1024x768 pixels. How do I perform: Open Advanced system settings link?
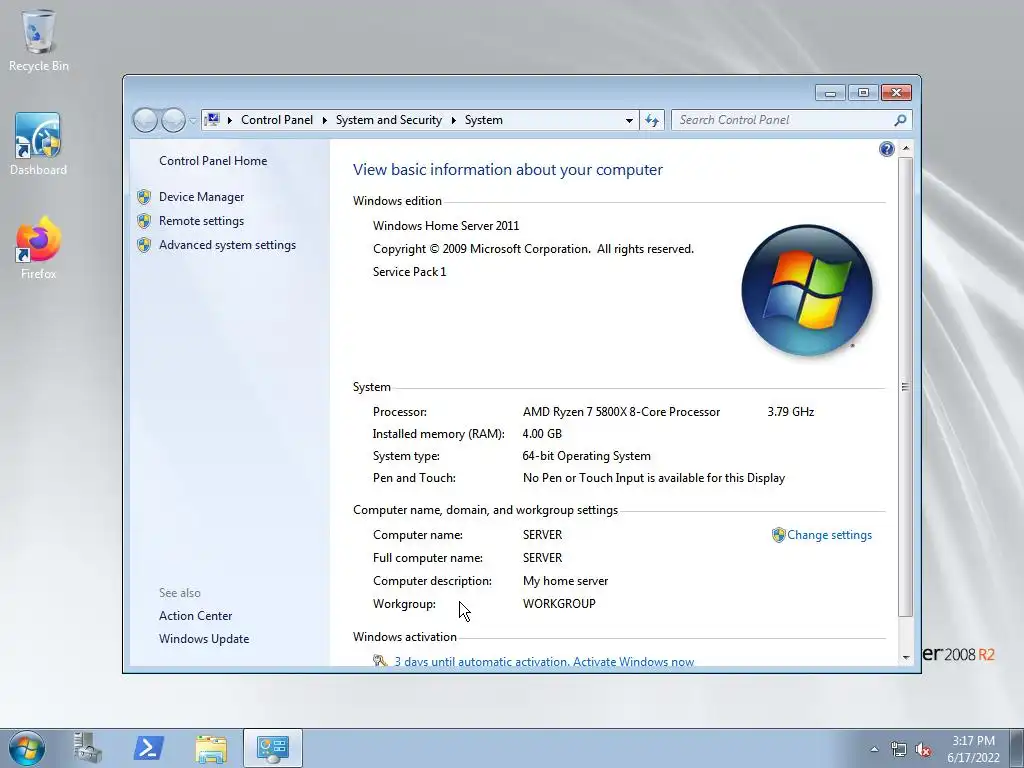coord(227,245)
